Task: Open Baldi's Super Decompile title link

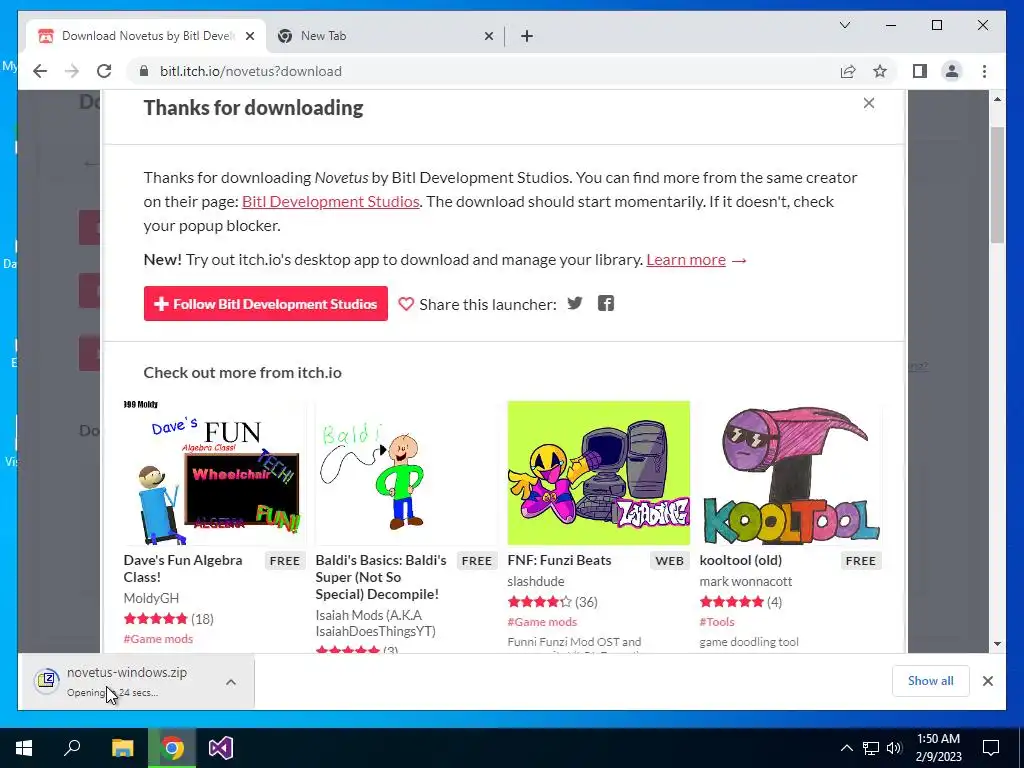Action: point(381,577)
